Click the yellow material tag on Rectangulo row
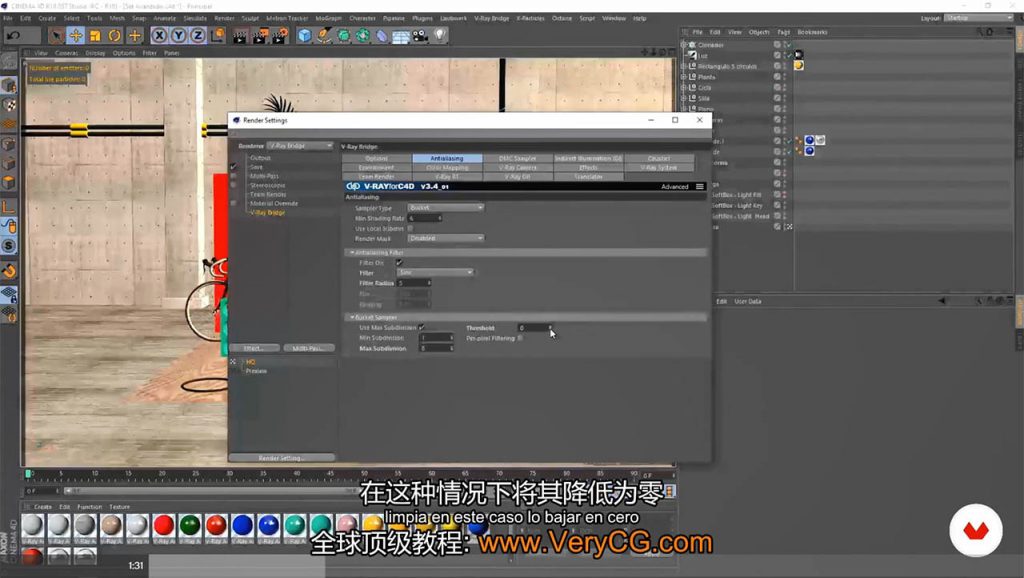The height and width of the screenshot is (578, 1024). (x=799, y=66)
